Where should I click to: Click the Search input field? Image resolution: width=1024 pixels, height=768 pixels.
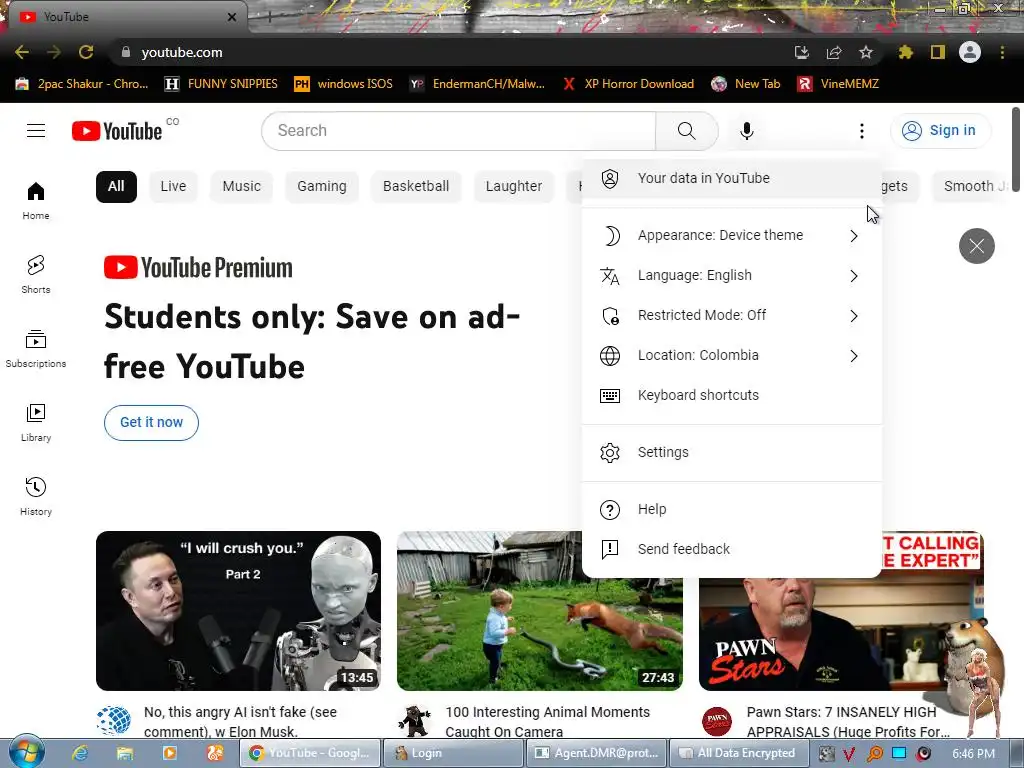[x=458, y=131]
